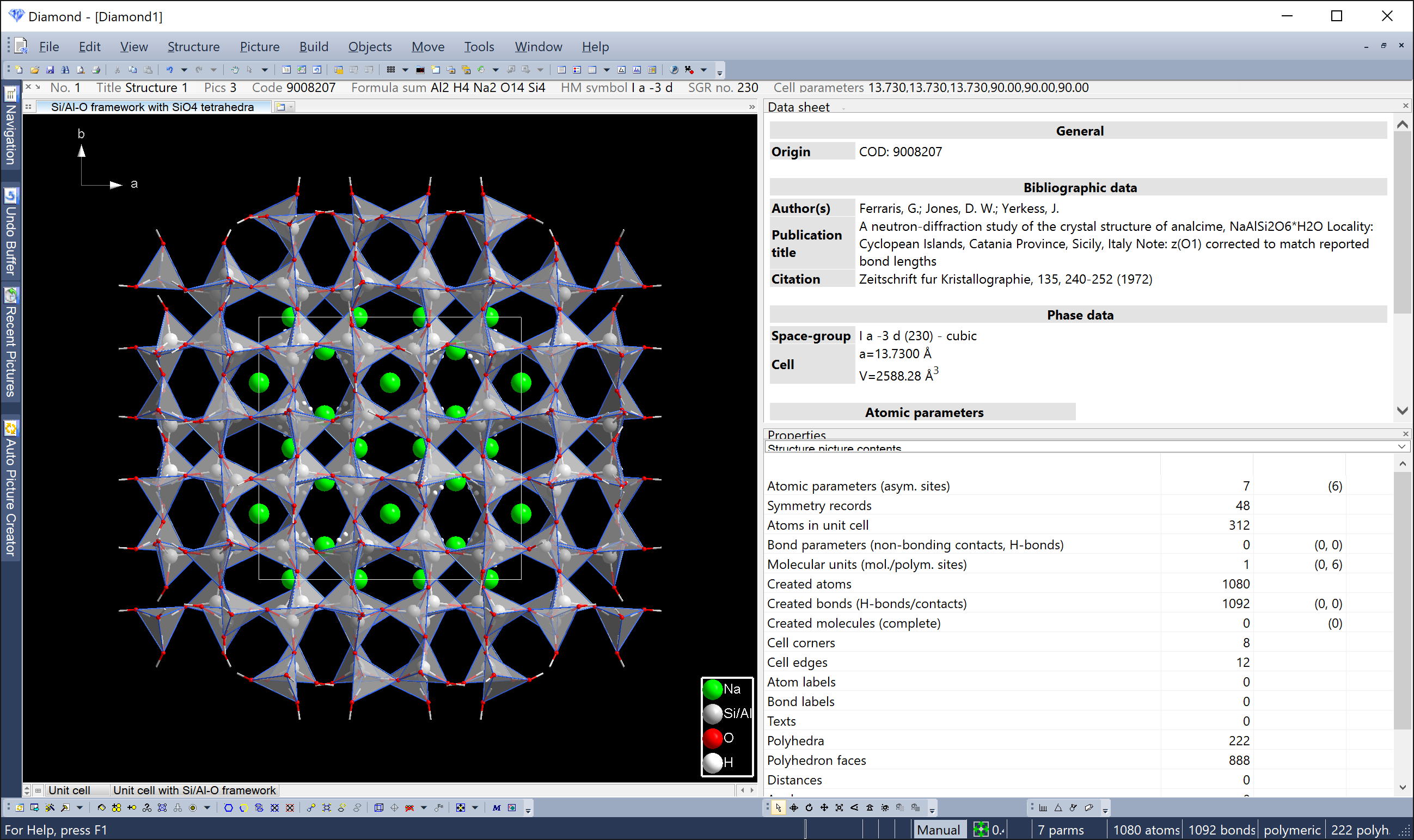The width and height of the screenshot is (1414, 840).
Task: Open the Structure menu
Action: pyautogui.click(x=193, y=46)
